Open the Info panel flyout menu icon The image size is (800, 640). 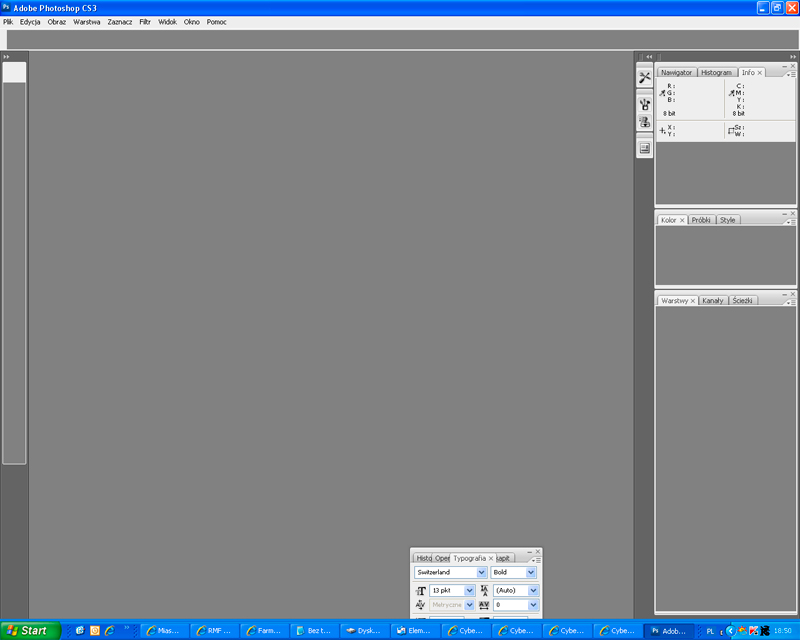click(791, 74)
